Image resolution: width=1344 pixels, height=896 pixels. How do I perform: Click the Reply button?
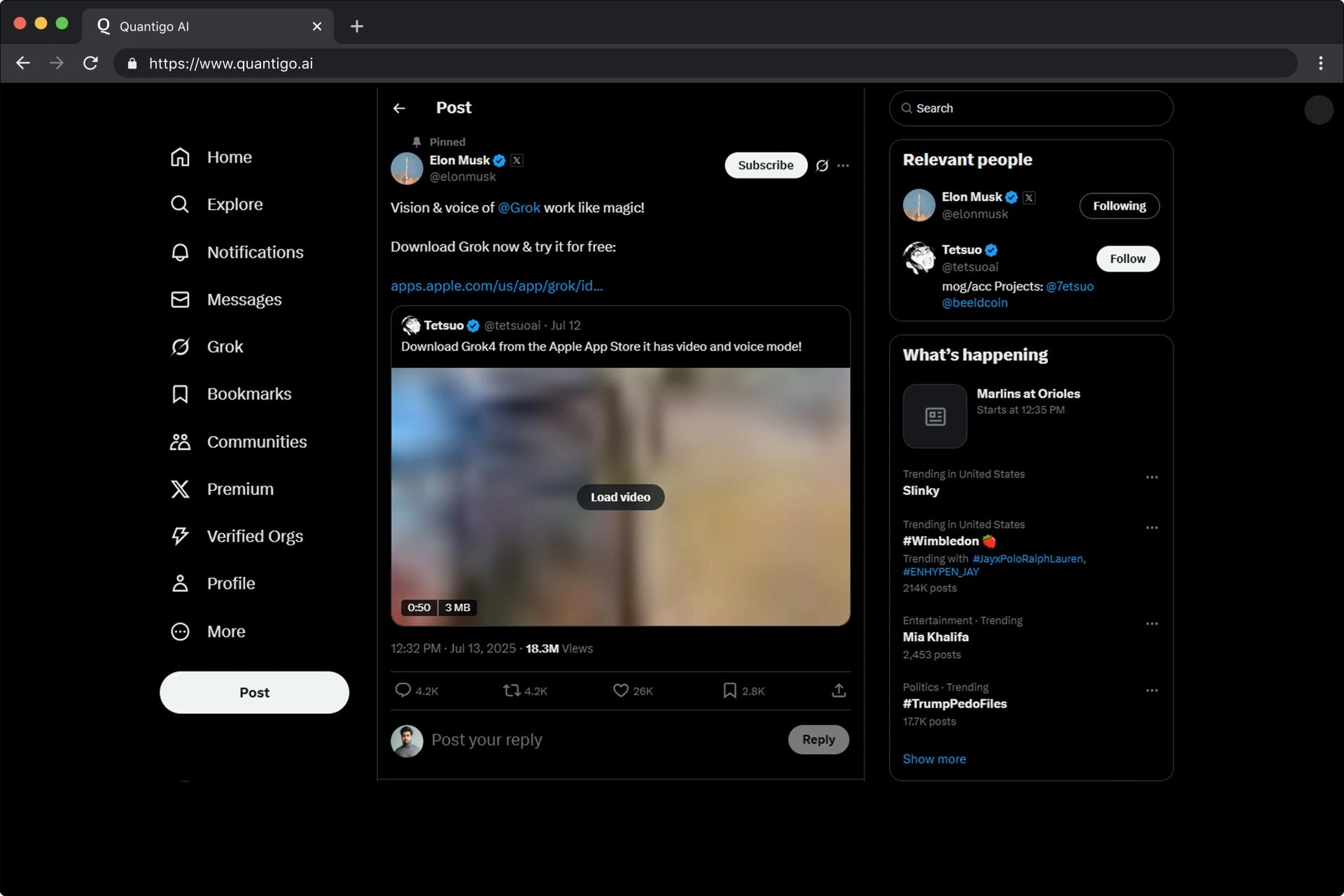tap(818, 740)
